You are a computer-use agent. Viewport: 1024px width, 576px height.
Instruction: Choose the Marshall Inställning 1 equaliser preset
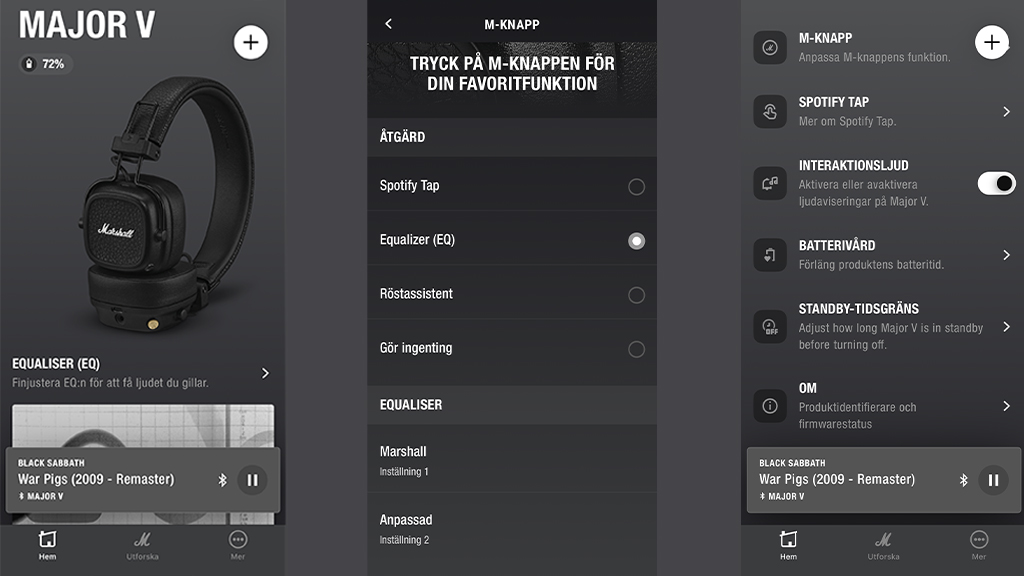click(x=512, y=460)
